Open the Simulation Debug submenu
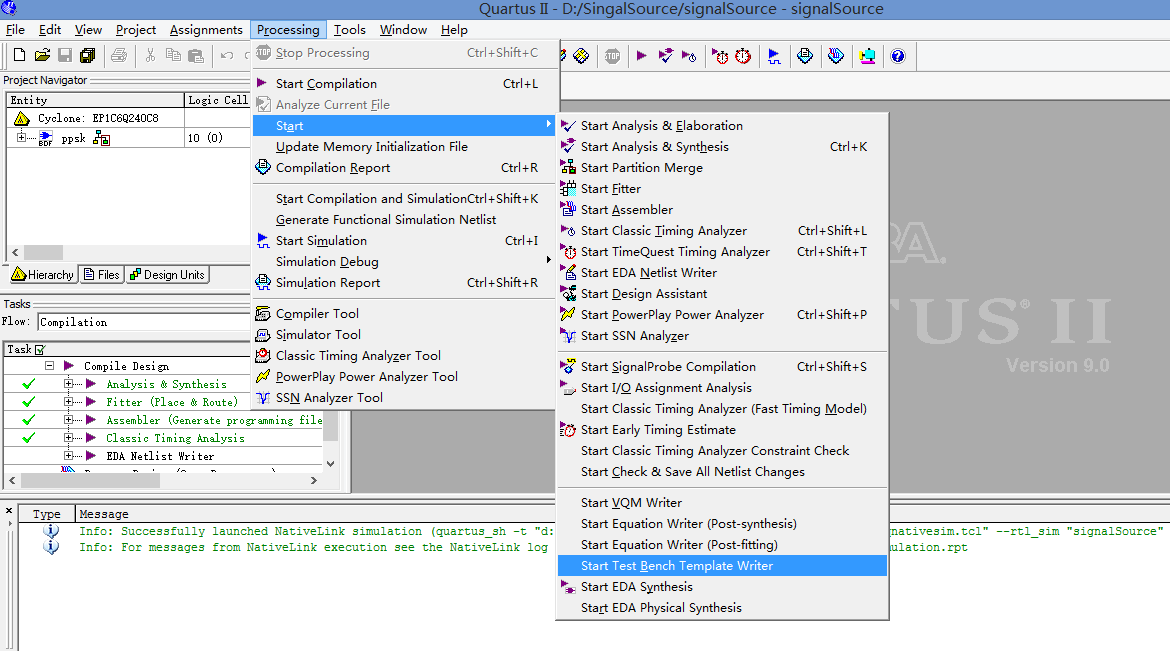Image resolution: width=1170 pixels, height=651 pixels. (x=406, y=261)
